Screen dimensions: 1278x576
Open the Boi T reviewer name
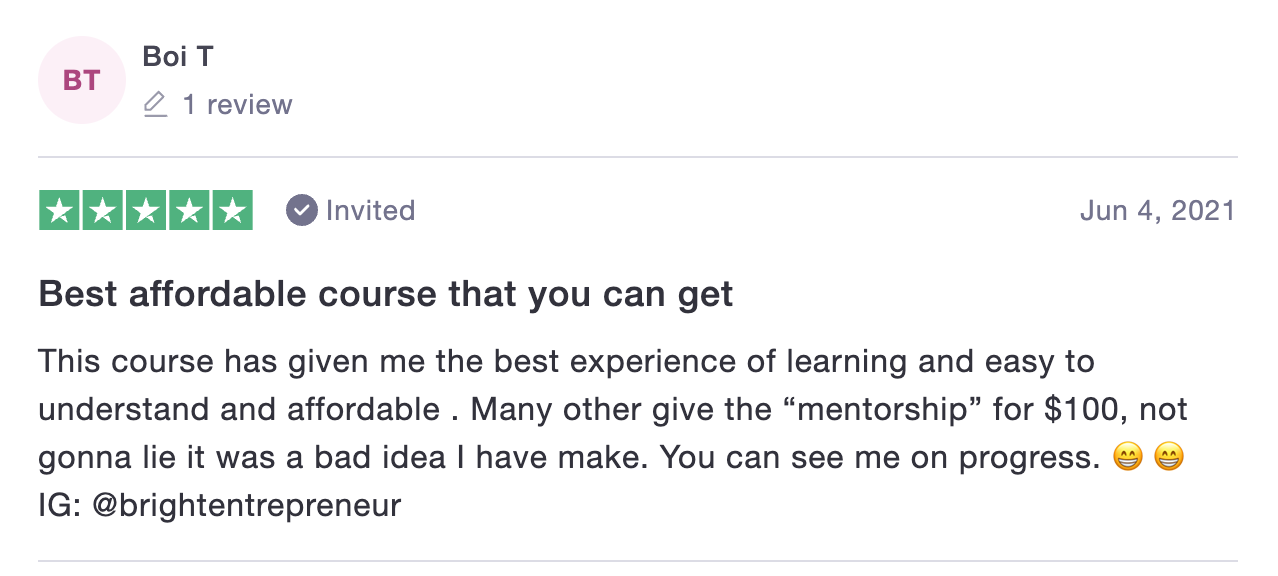(x=178, y=56)
